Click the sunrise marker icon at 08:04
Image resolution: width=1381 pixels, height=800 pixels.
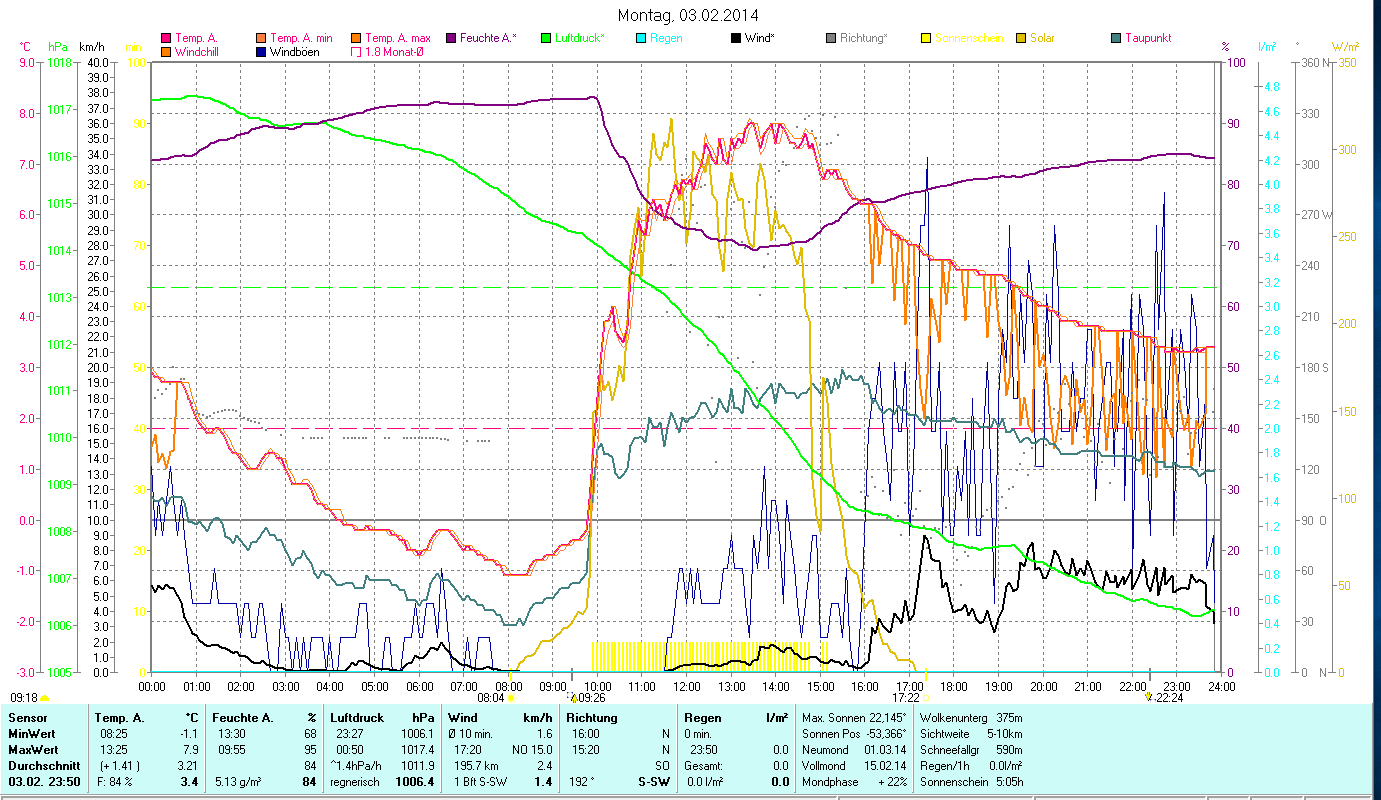coord(510,698)
